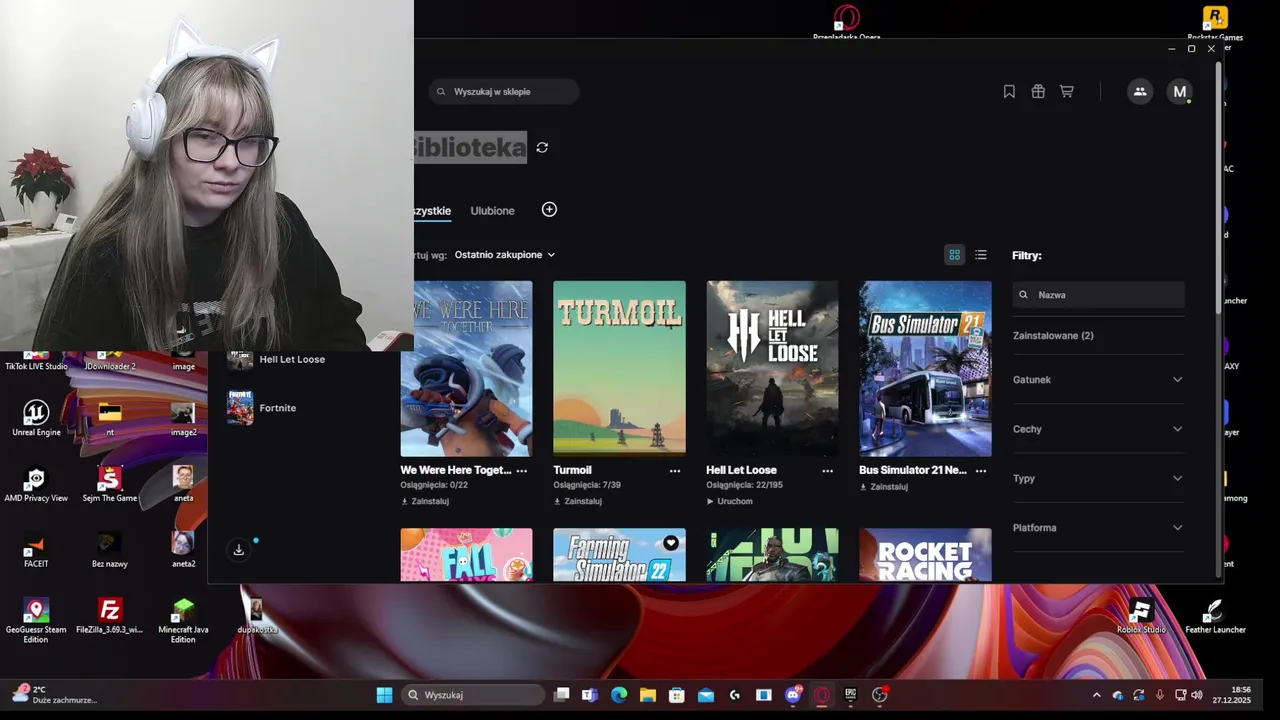Open the nt folder on desktop

point(110,419)
